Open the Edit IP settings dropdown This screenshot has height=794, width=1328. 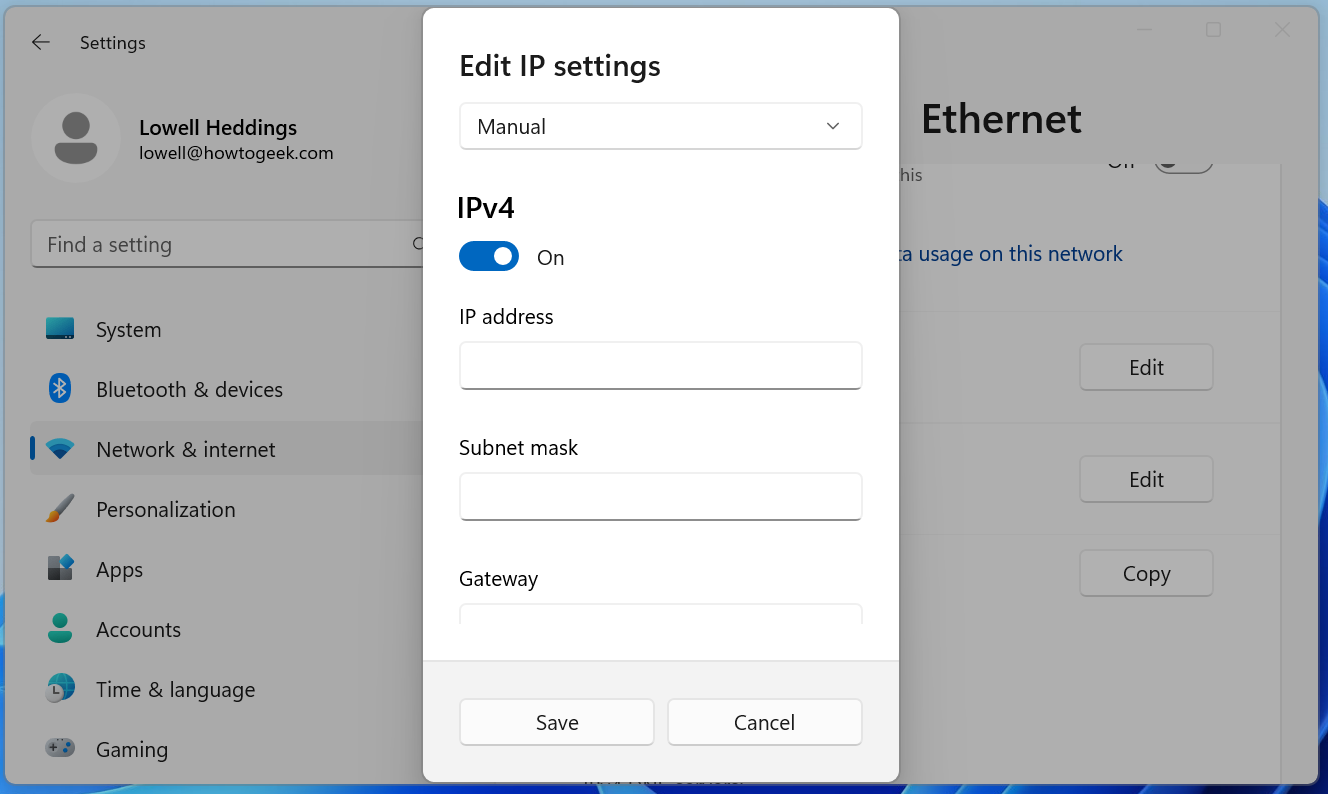pos(660,126)
